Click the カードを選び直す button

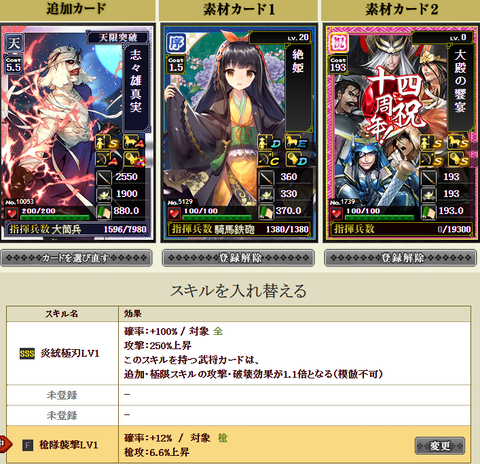tap(77, 258)
